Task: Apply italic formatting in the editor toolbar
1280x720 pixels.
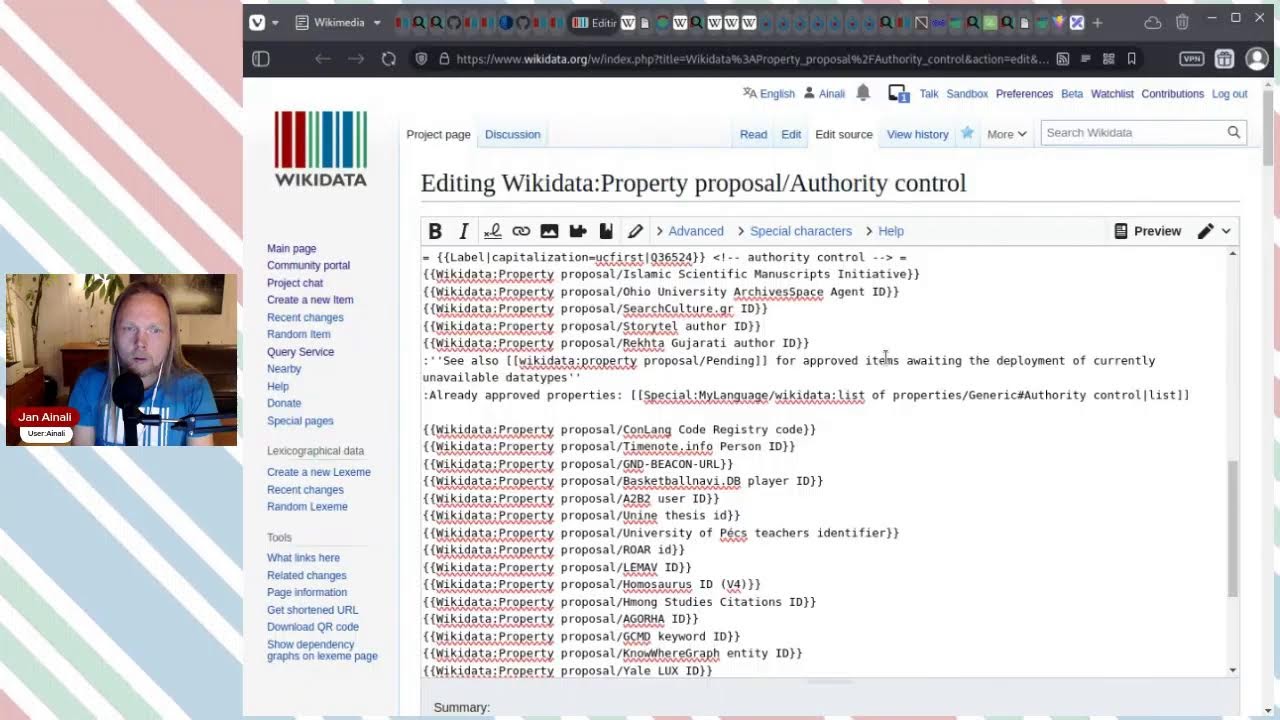Action: [x=463, y=231]
